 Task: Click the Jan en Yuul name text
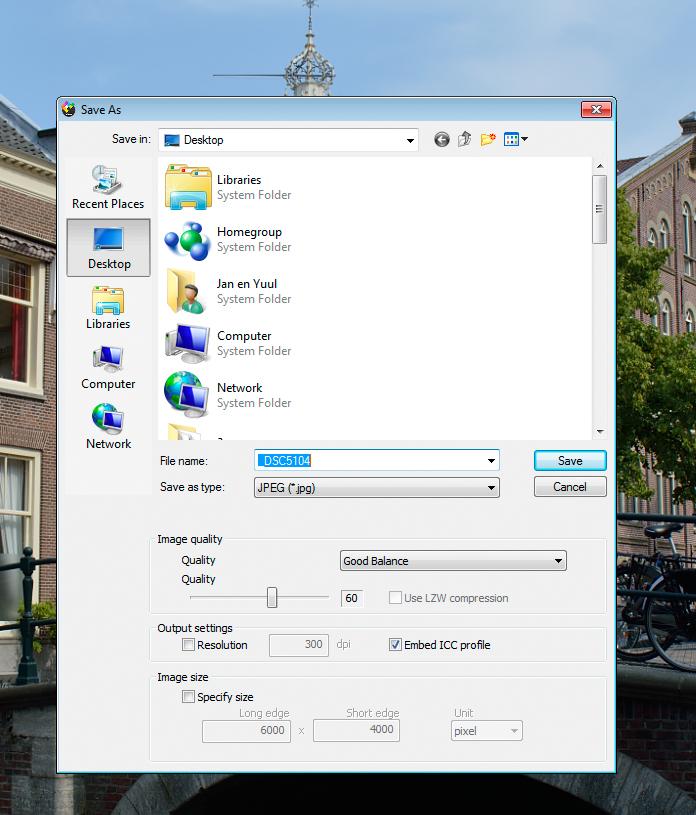pyautogui.click(x=247, y=284)
